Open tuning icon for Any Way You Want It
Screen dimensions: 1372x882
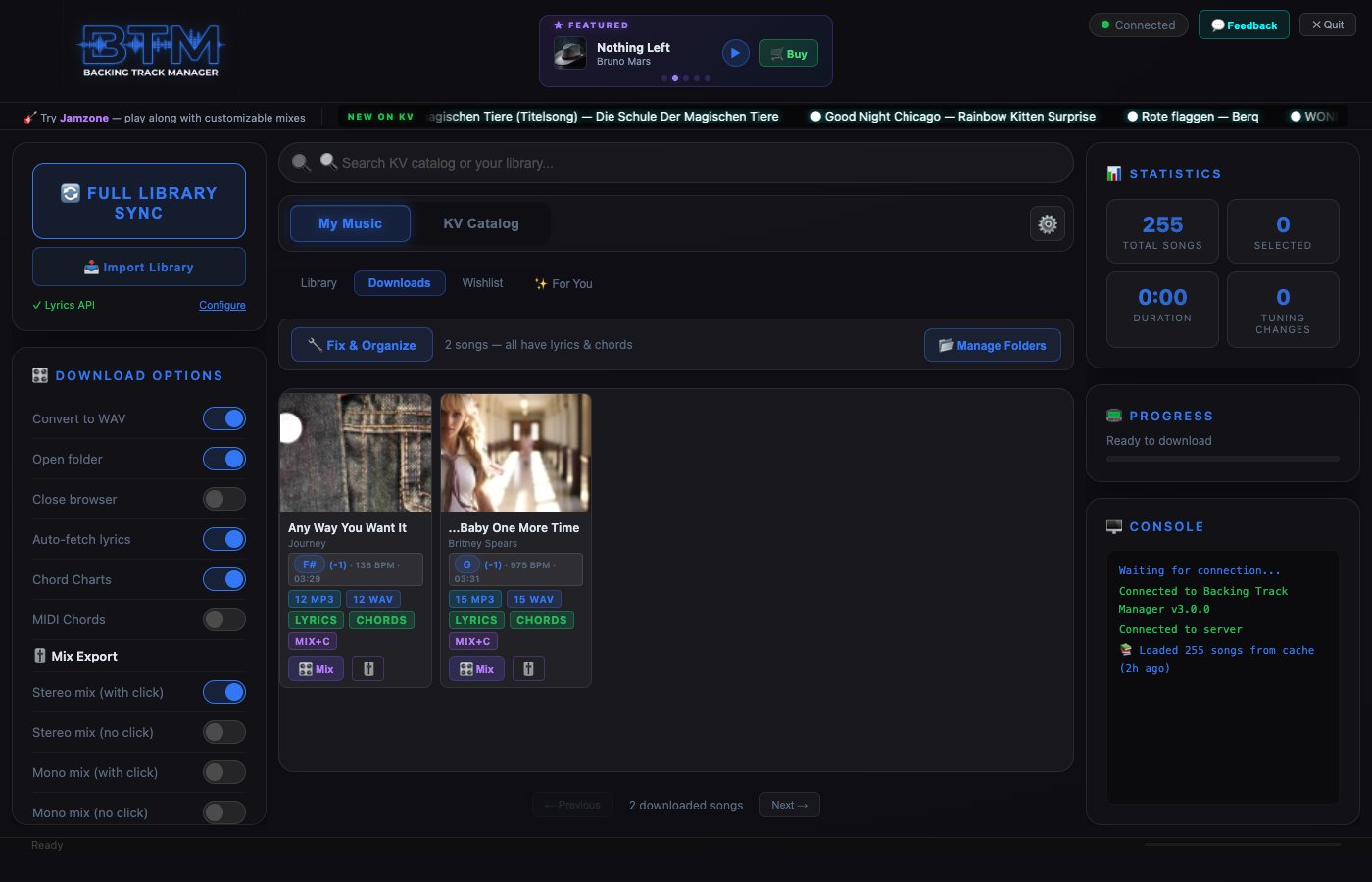(368, 668)
